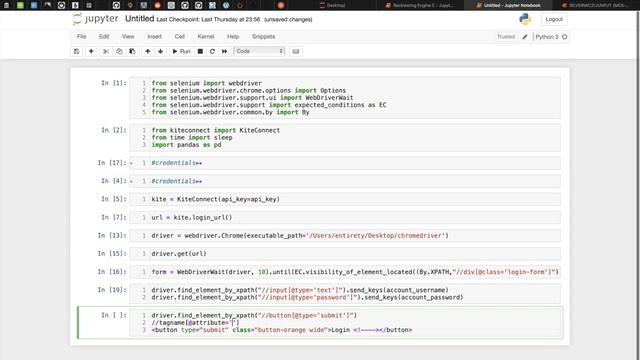
Task: Insert a new cell below with plus icon
Action: 91,51
